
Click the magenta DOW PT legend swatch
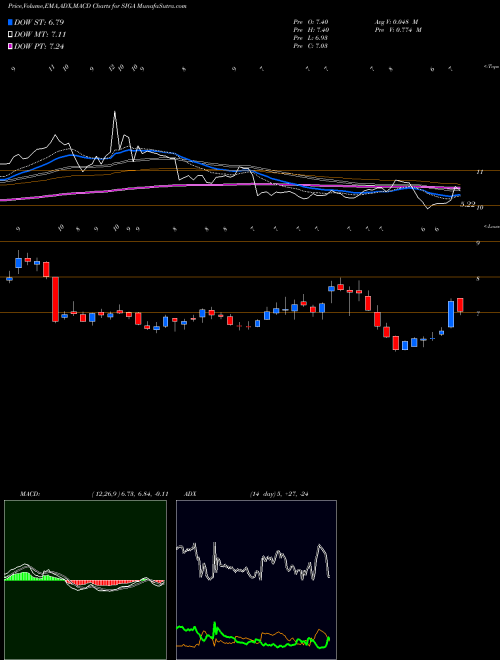[10, 47]
